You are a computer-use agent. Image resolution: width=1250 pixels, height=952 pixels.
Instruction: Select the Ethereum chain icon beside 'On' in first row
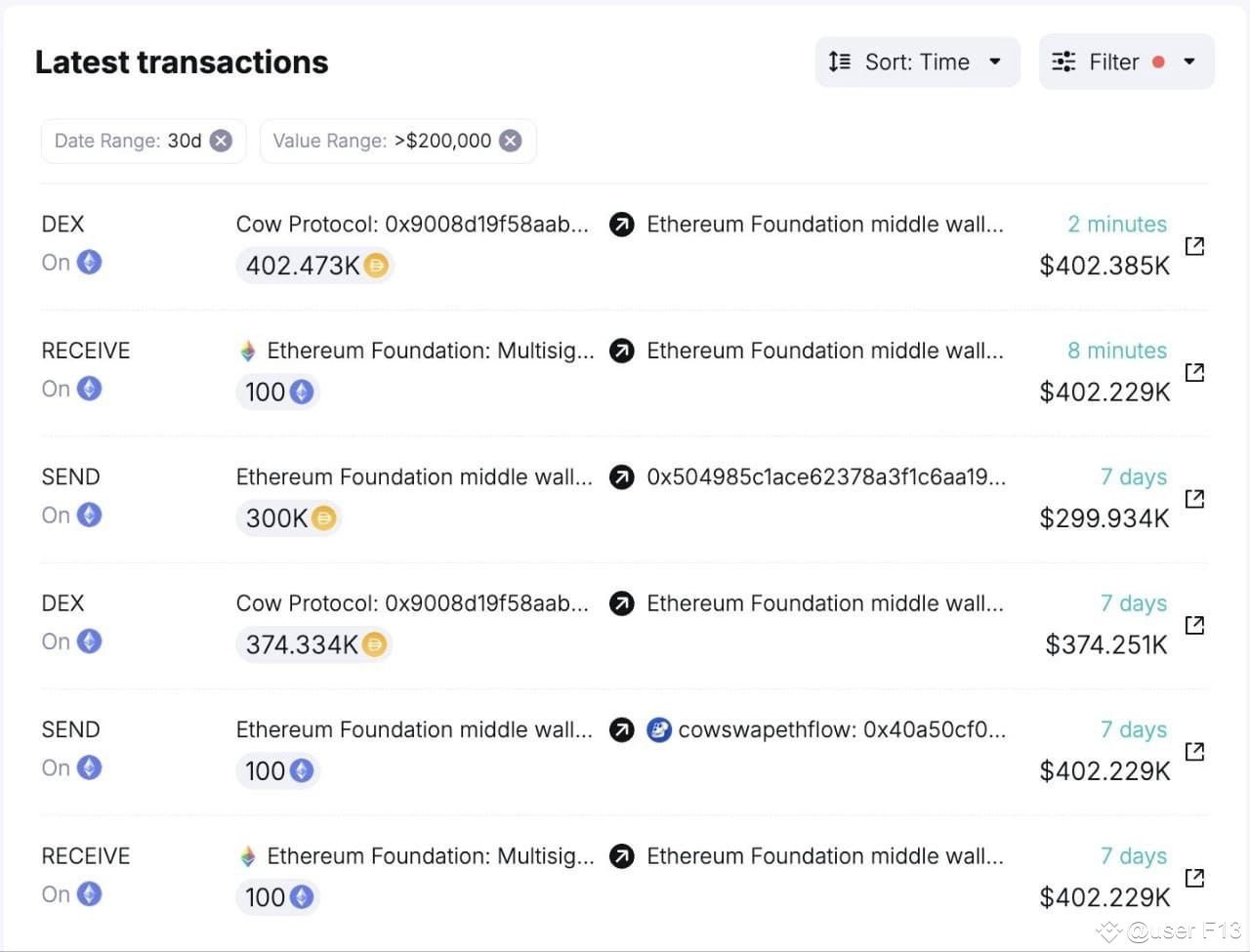click(x=89, y=262)
